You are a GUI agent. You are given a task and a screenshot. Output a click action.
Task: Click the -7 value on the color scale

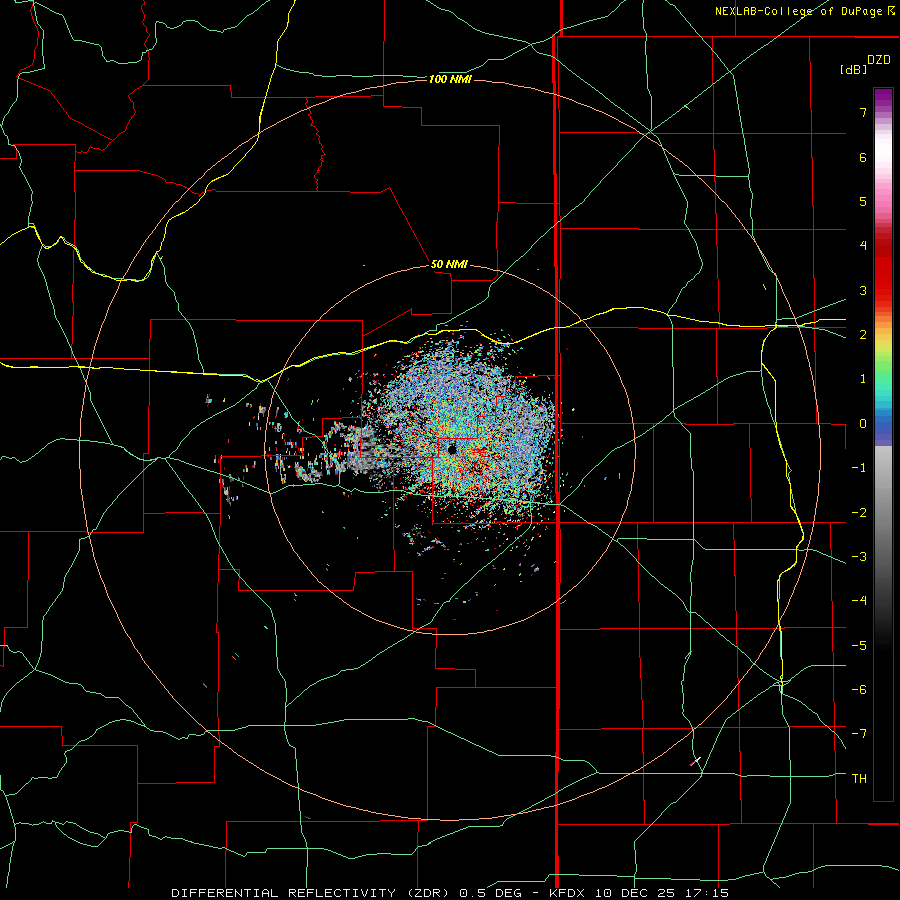pos(859,734)
